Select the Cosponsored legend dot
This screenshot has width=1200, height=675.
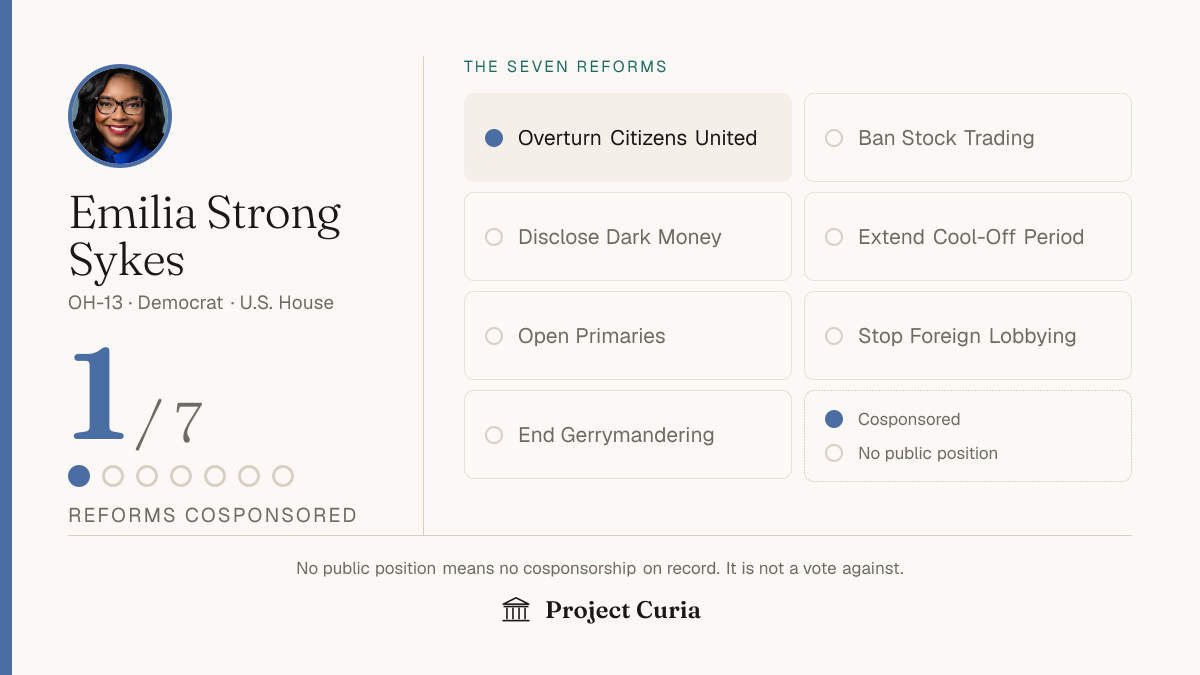click(x=834, y=419)
